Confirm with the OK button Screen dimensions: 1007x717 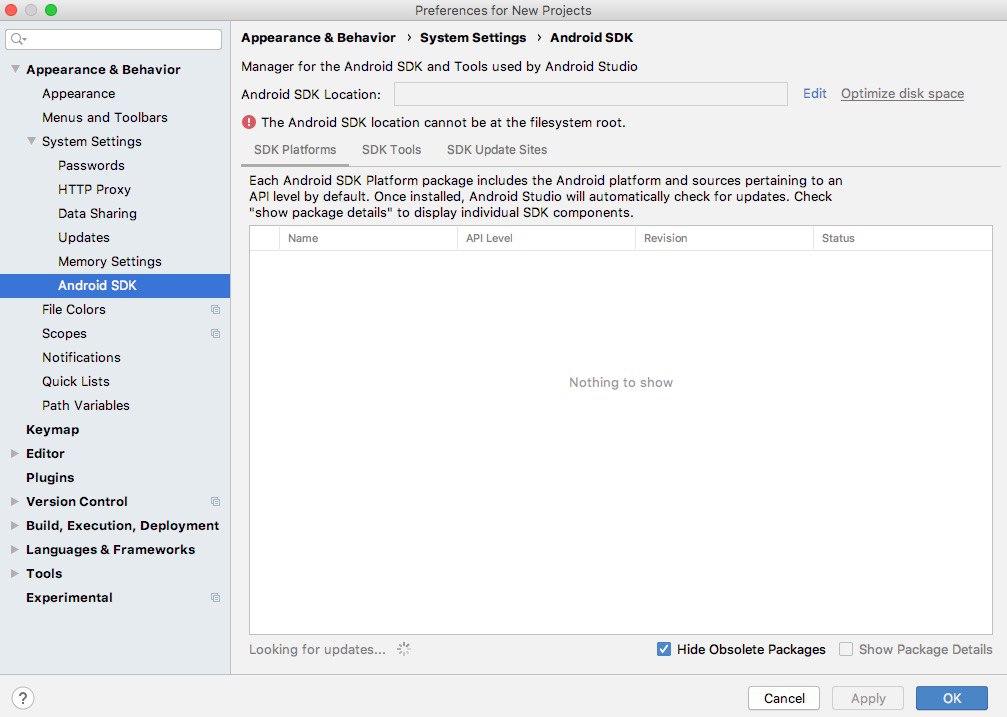pos(952,698)
